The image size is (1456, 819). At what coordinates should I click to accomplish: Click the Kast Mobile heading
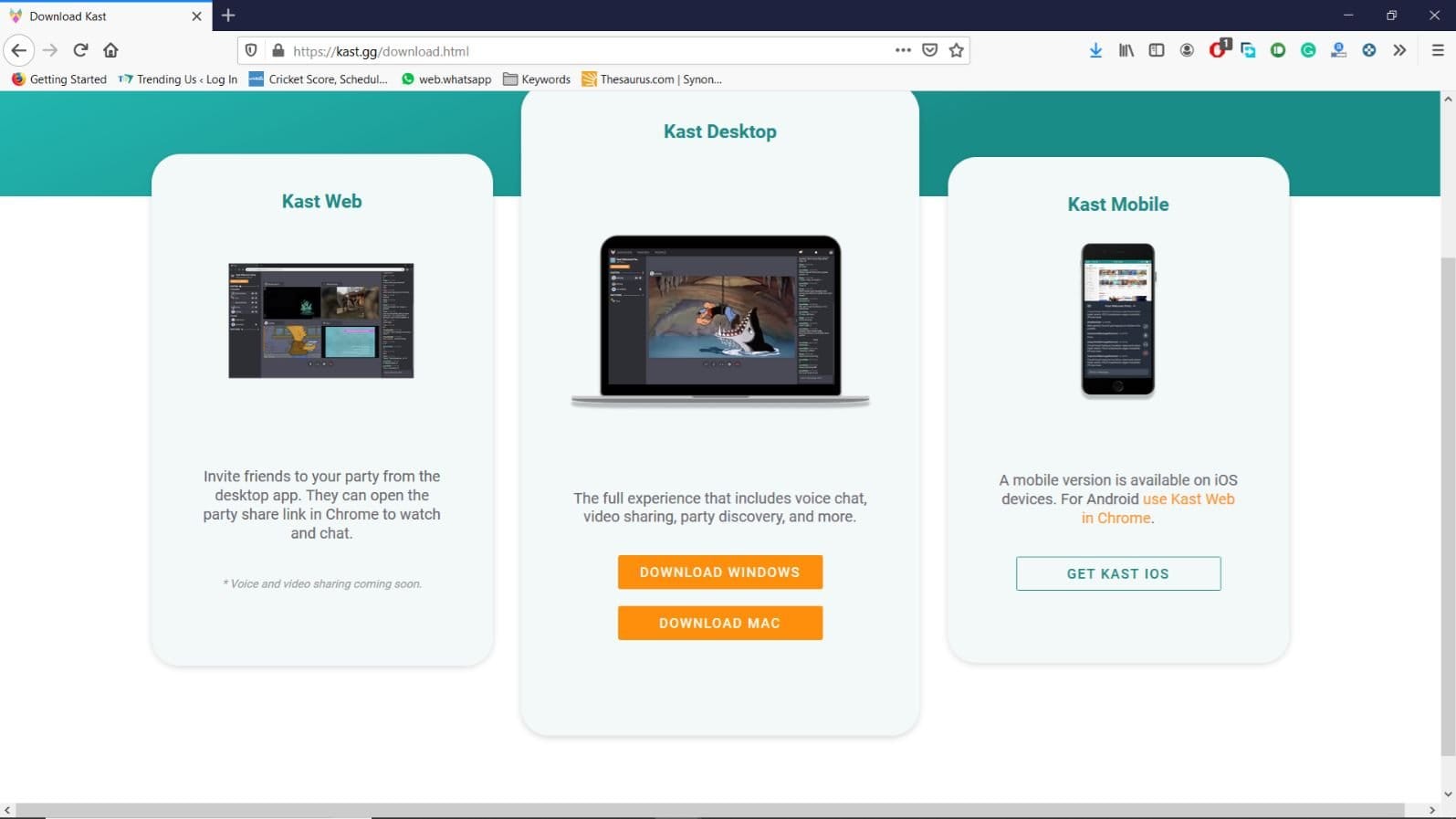(x=1118, y=205)
